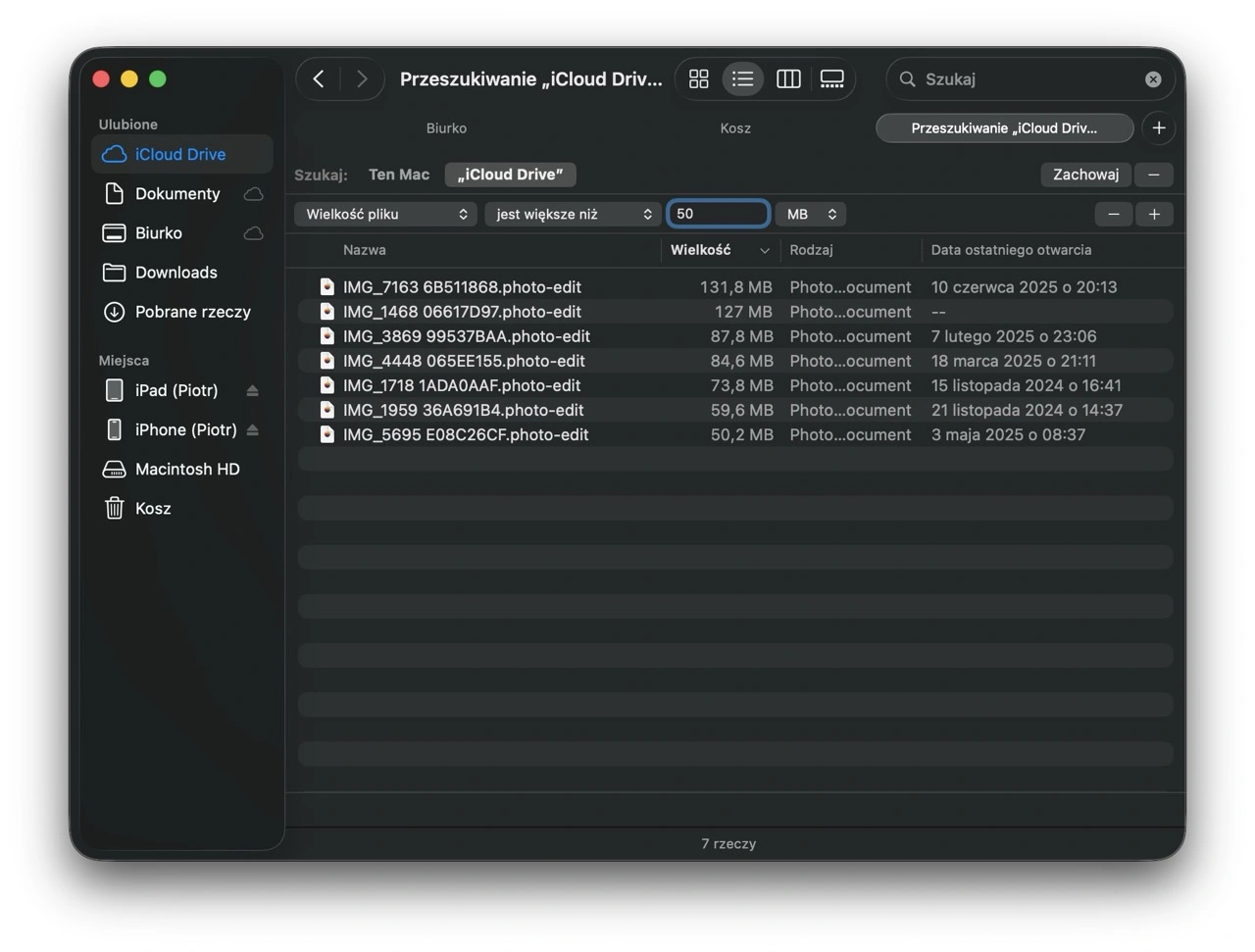This screenshot has width=1255, height=952.
Task: Eject the iPad (Piotr) device
Action: point(252,390)
